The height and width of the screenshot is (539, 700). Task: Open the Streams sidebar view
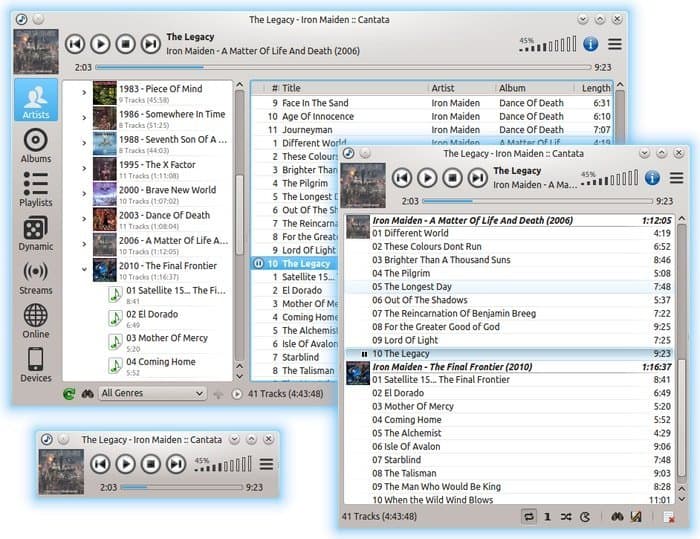36,277
